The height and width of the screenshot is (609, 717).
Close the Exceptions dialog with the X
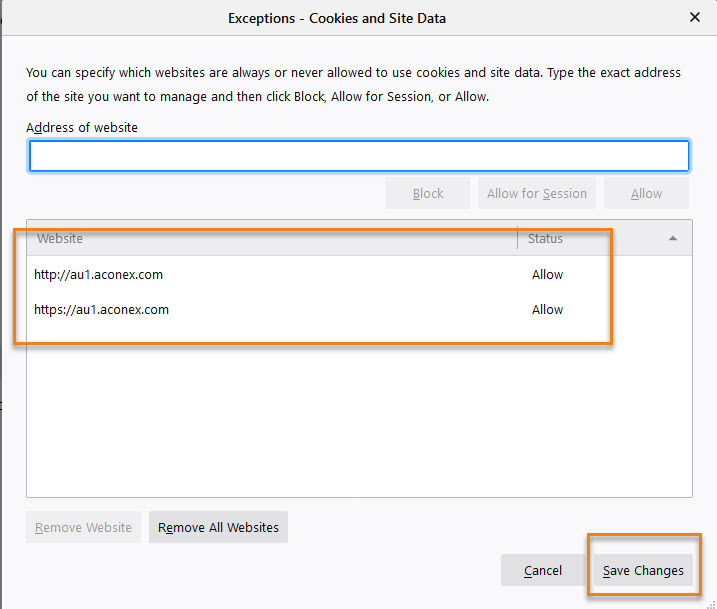pyautogui.click(x=694, y=17)
